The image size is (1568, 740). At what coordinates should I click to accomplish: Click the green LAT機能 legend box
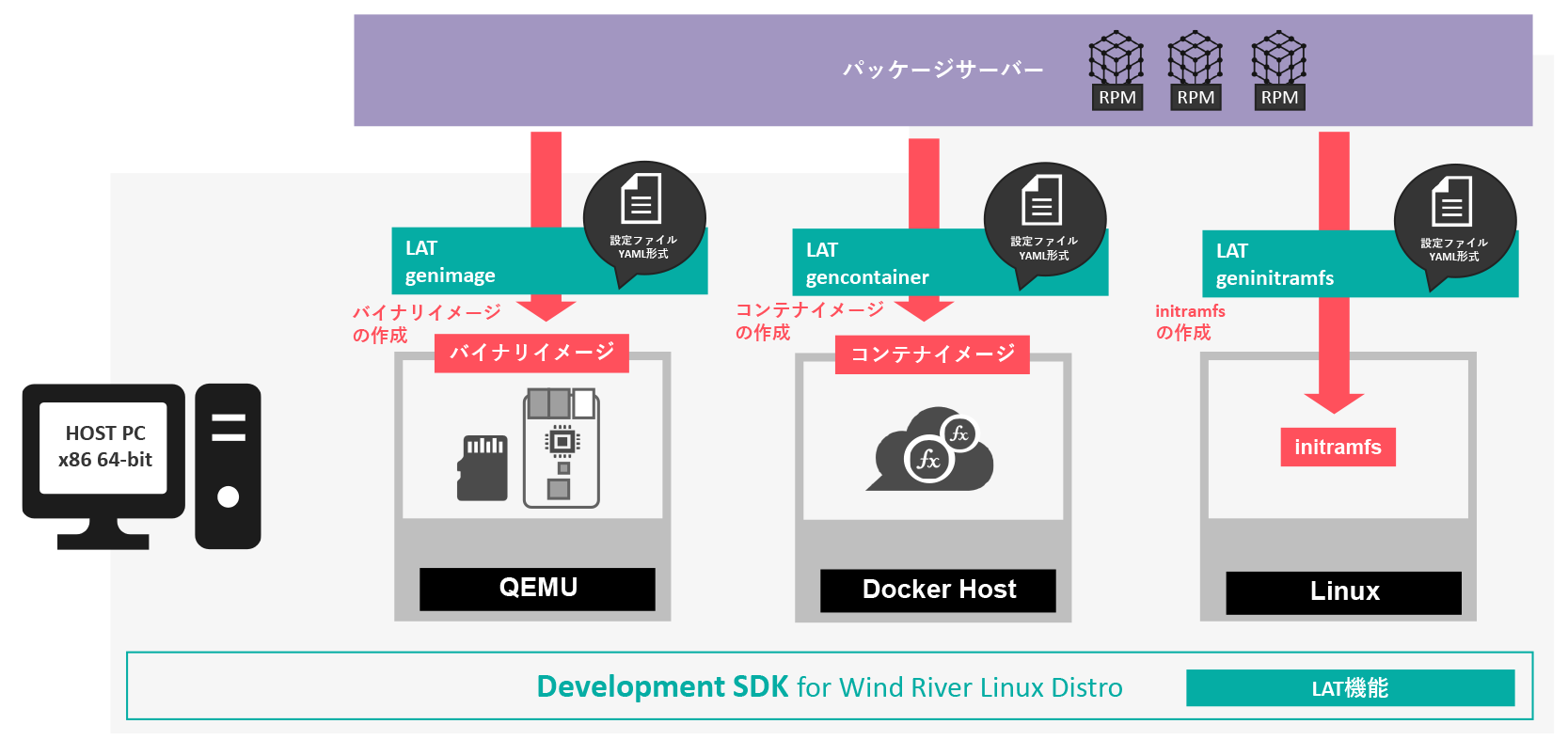(x=1351, y=688)
